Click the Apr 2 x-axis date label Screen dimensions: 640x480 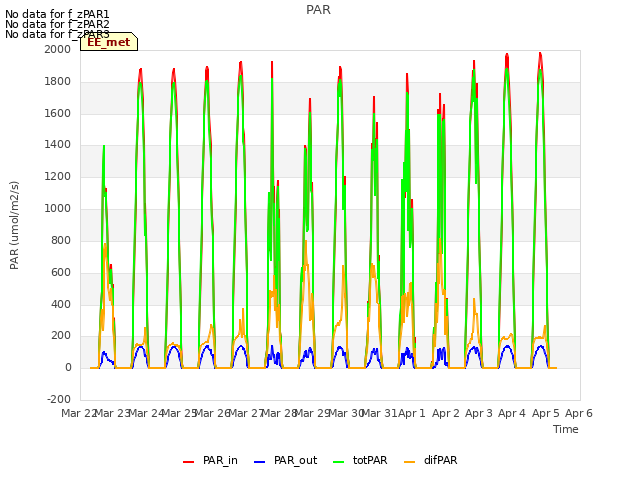click(446, 413)
